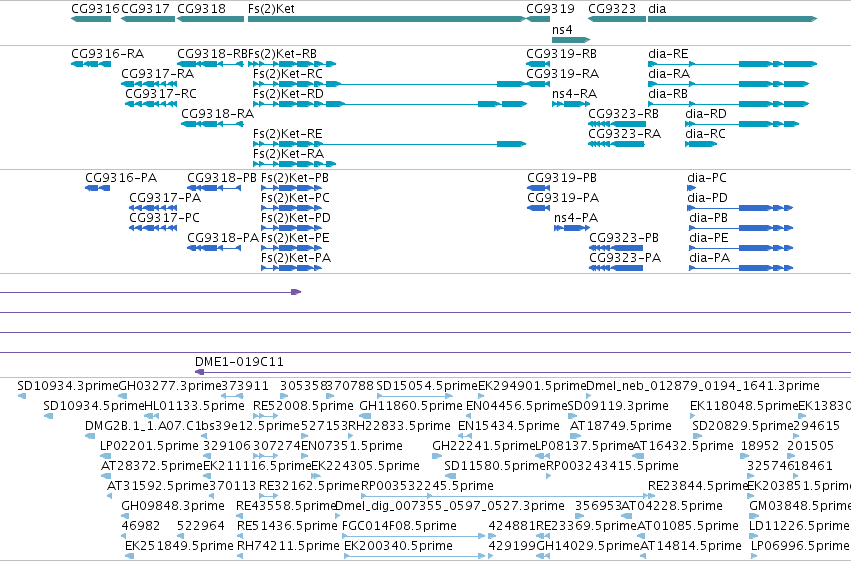Select the dia-PC protein label
The height and width of the screenshot is (561, 851).
coord(707,178)
